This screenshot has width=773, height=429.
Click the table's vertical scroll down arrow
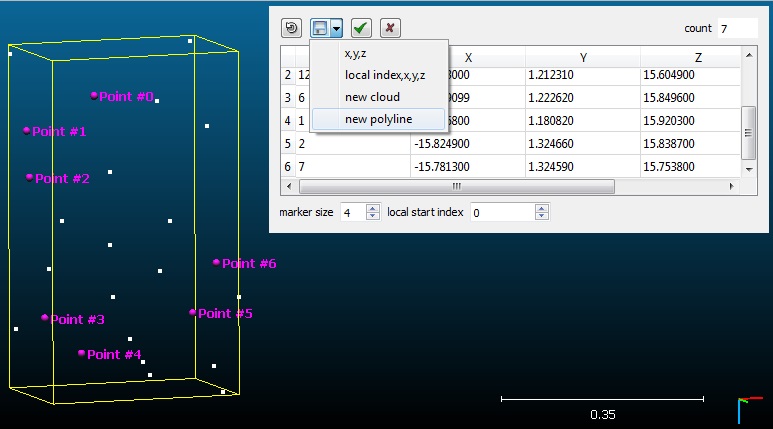749,169
